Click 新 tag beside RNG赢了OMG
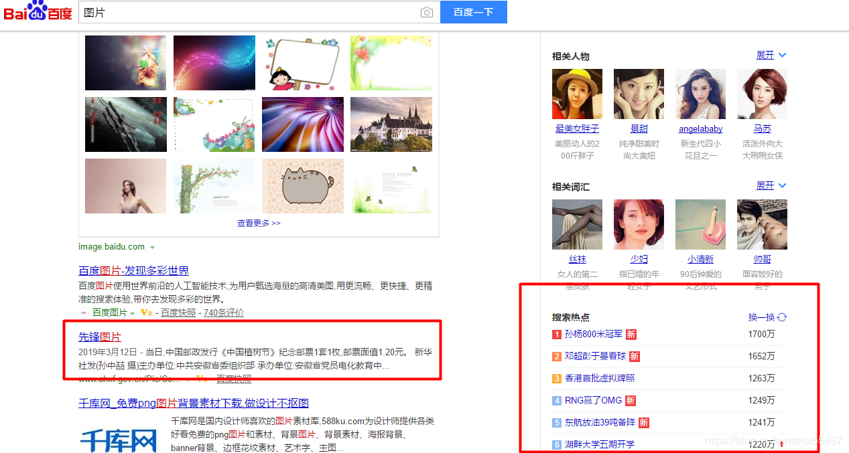849x453 pixels. pyautogui.click(x=630, y=401)
